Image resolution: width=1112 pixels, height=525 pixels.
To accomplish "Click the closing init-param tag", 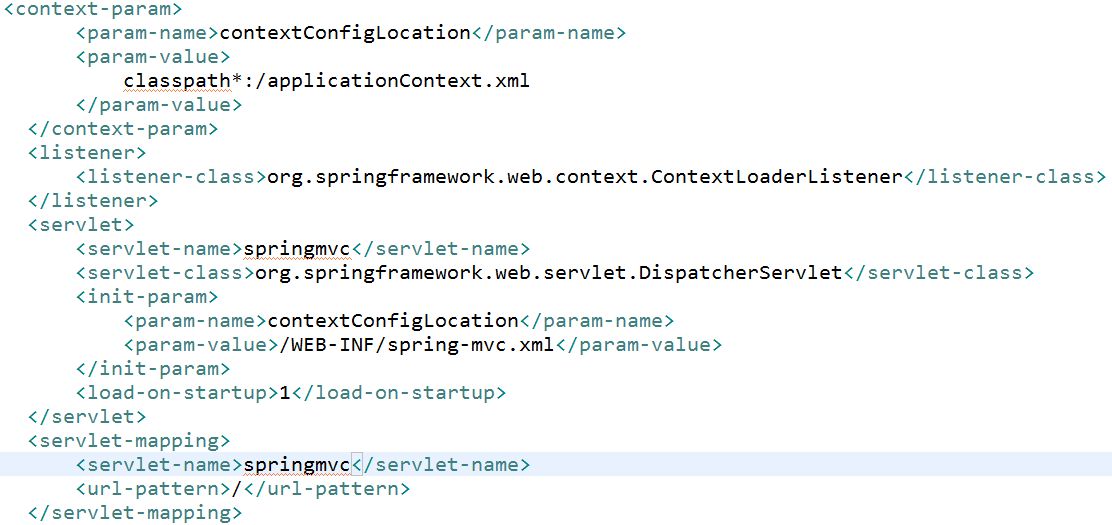I will coord(152,368).
